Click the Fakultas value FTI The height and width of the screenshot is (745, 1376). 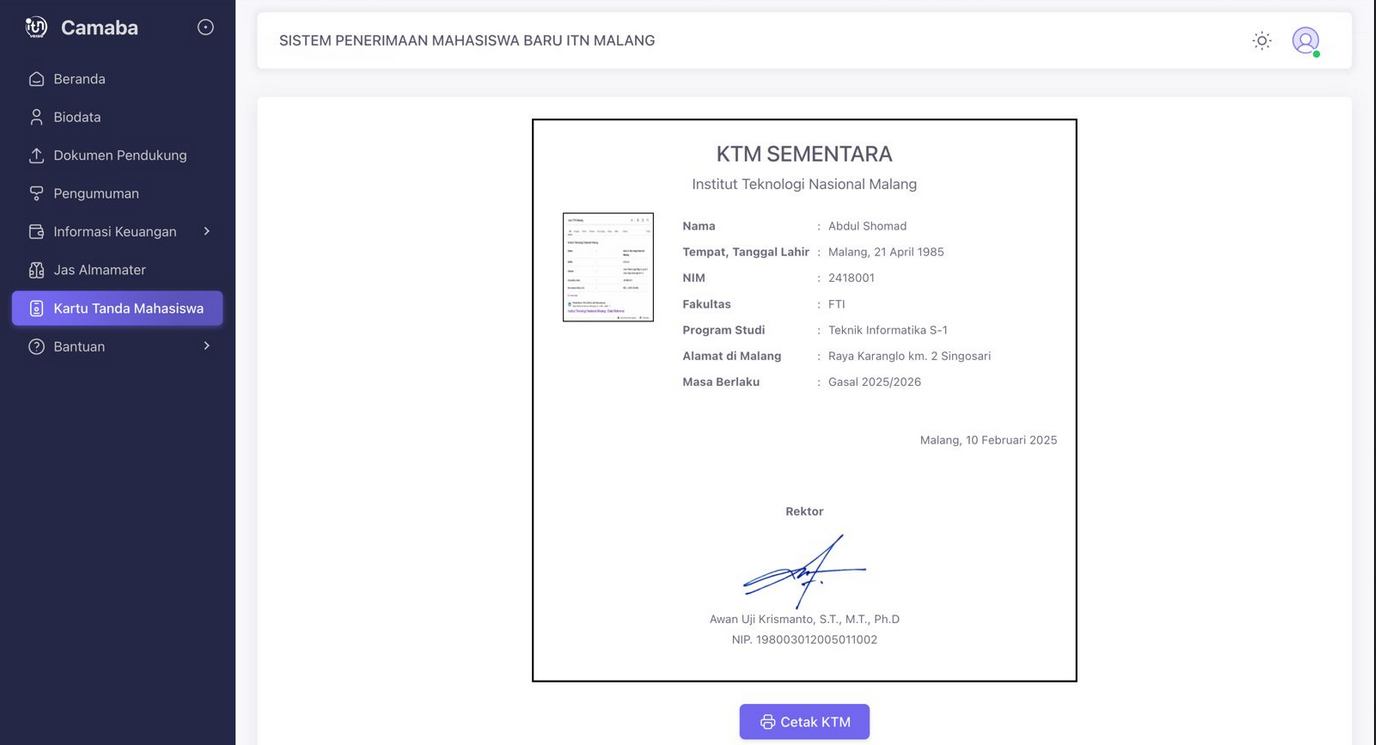pyautogui.click(x=836, y=304)
